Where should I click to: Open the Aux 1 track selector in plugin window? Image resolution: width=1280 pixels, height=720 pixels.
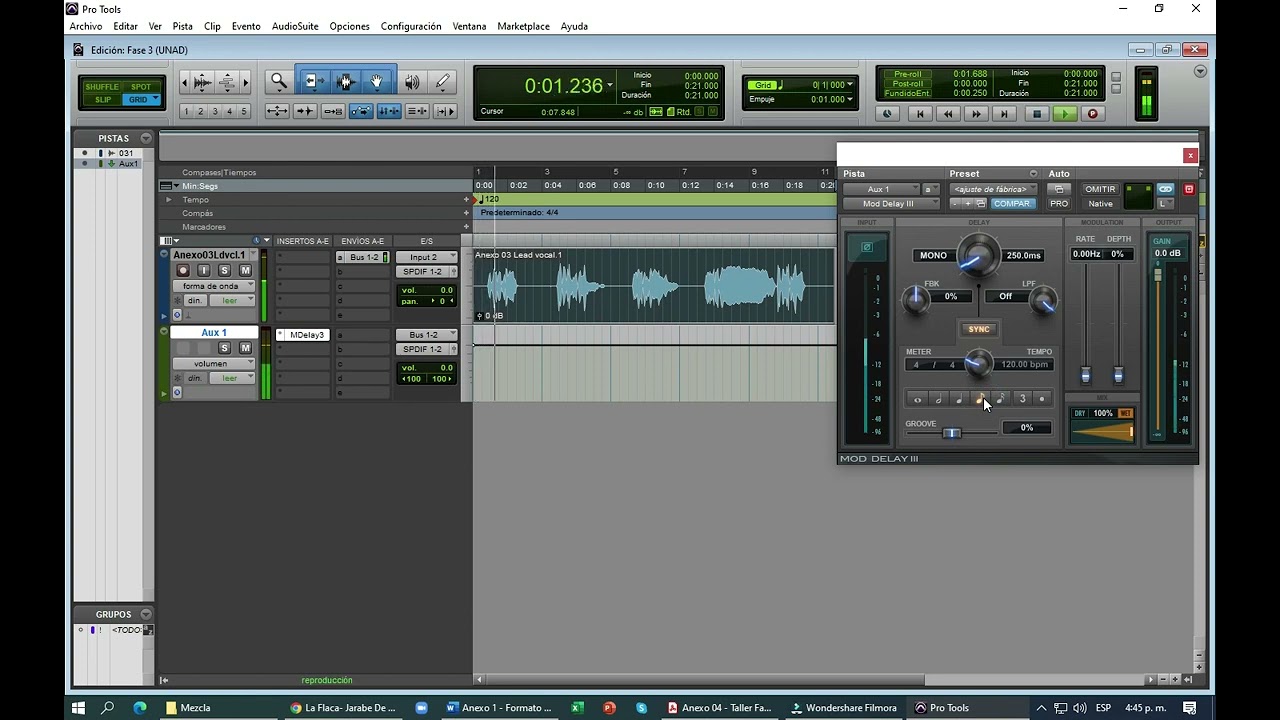click(x=880, y=189)
